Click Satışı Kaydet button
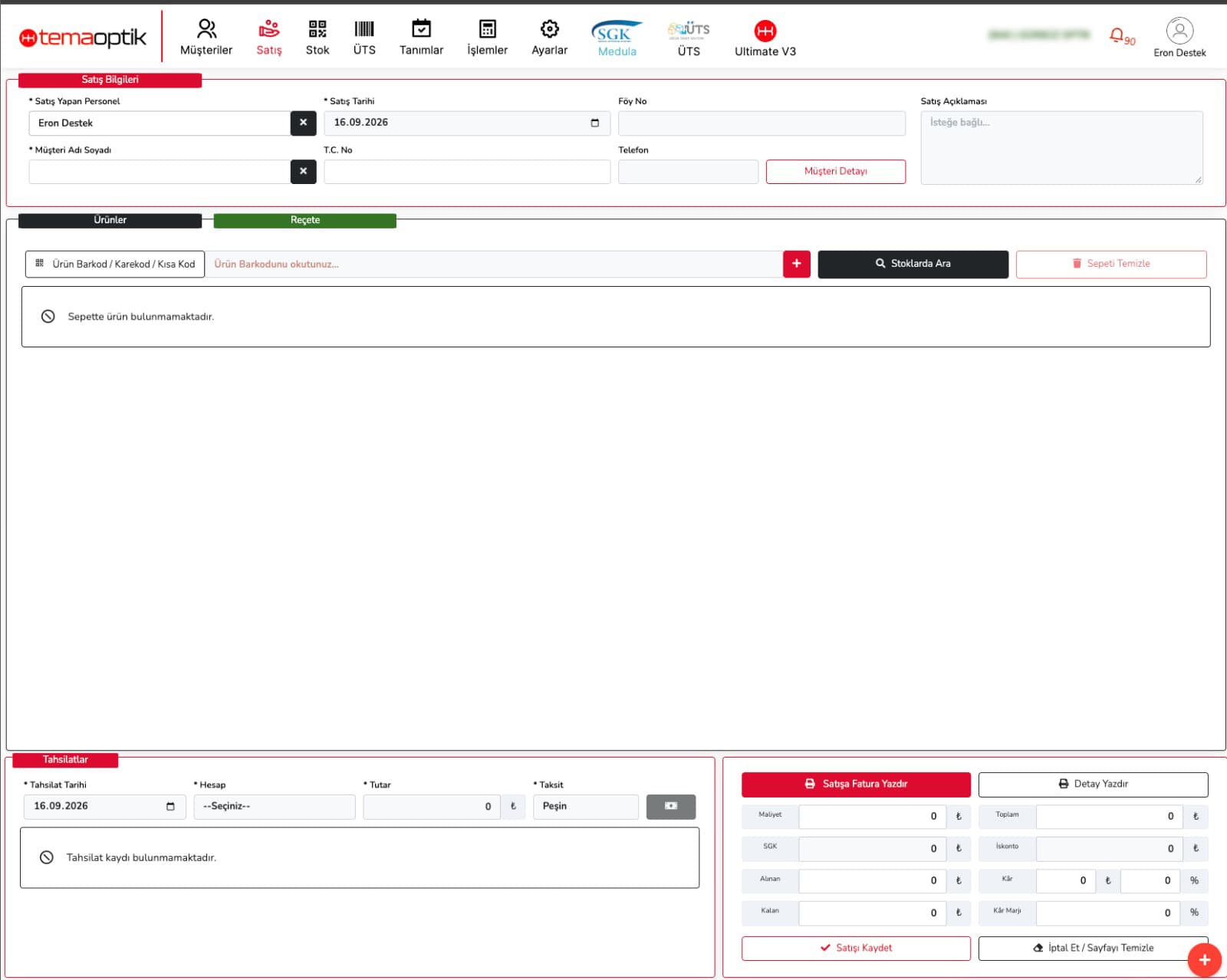 (856, 949)
